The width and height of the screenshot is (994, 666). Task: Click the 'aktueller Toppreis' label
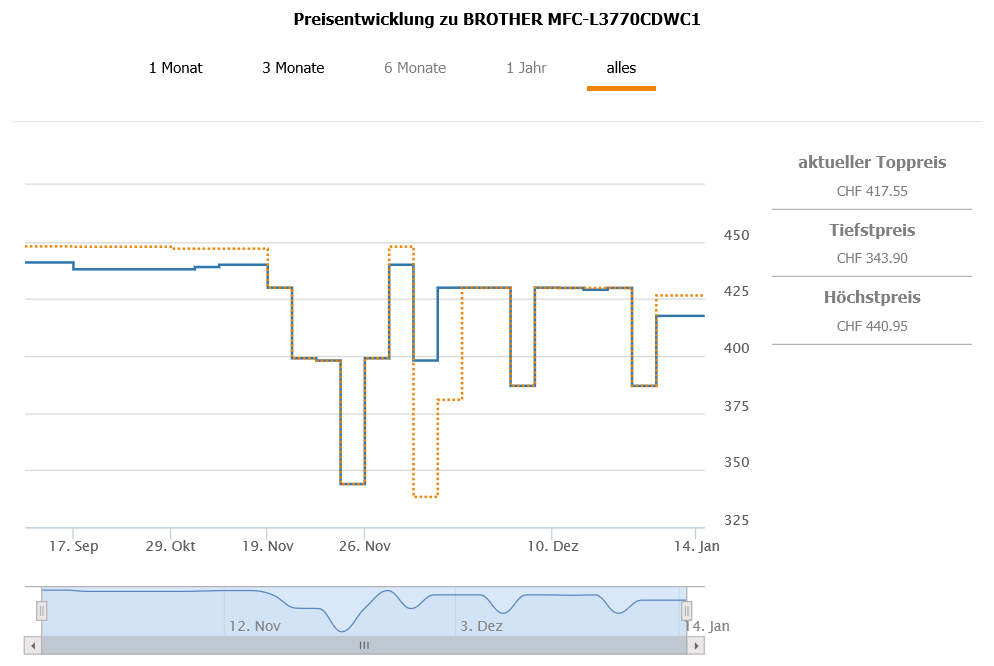pos(872,162)
